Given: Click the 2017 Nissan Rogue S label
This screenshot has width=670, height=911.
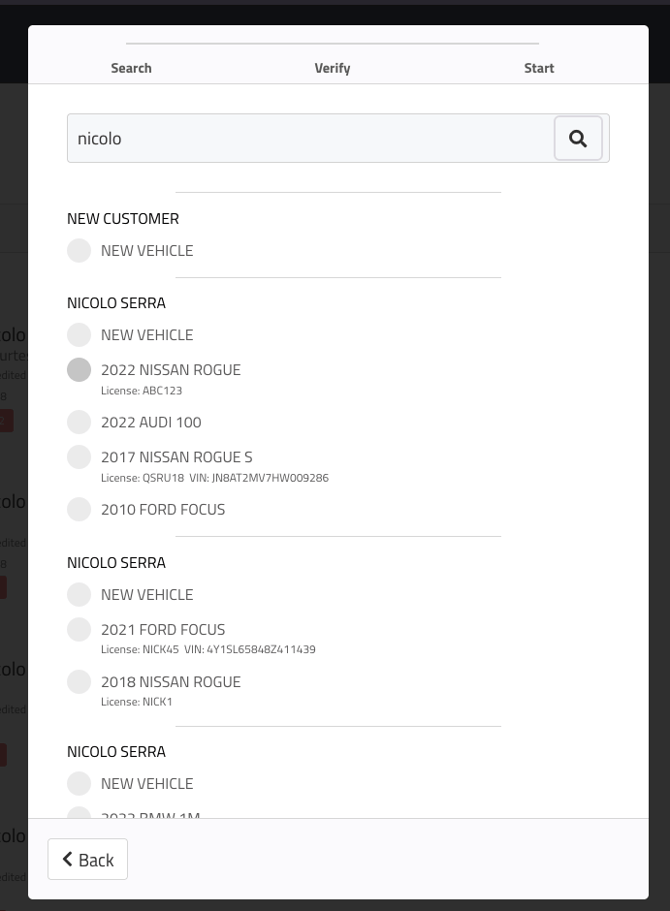Looking at the screenshot, I should pos(177,457).
